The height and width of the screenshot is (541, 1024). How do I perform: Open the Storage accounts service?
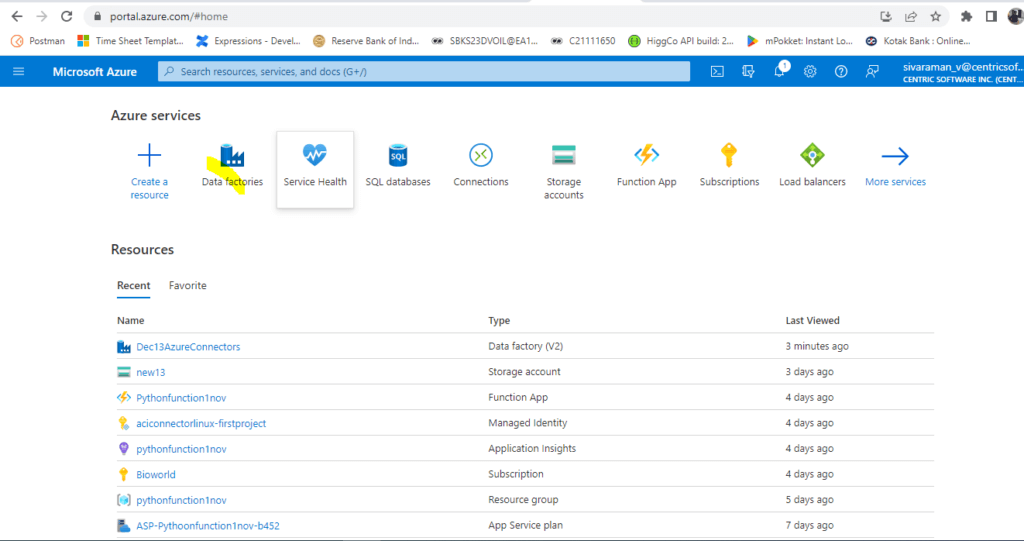(564, 172)
